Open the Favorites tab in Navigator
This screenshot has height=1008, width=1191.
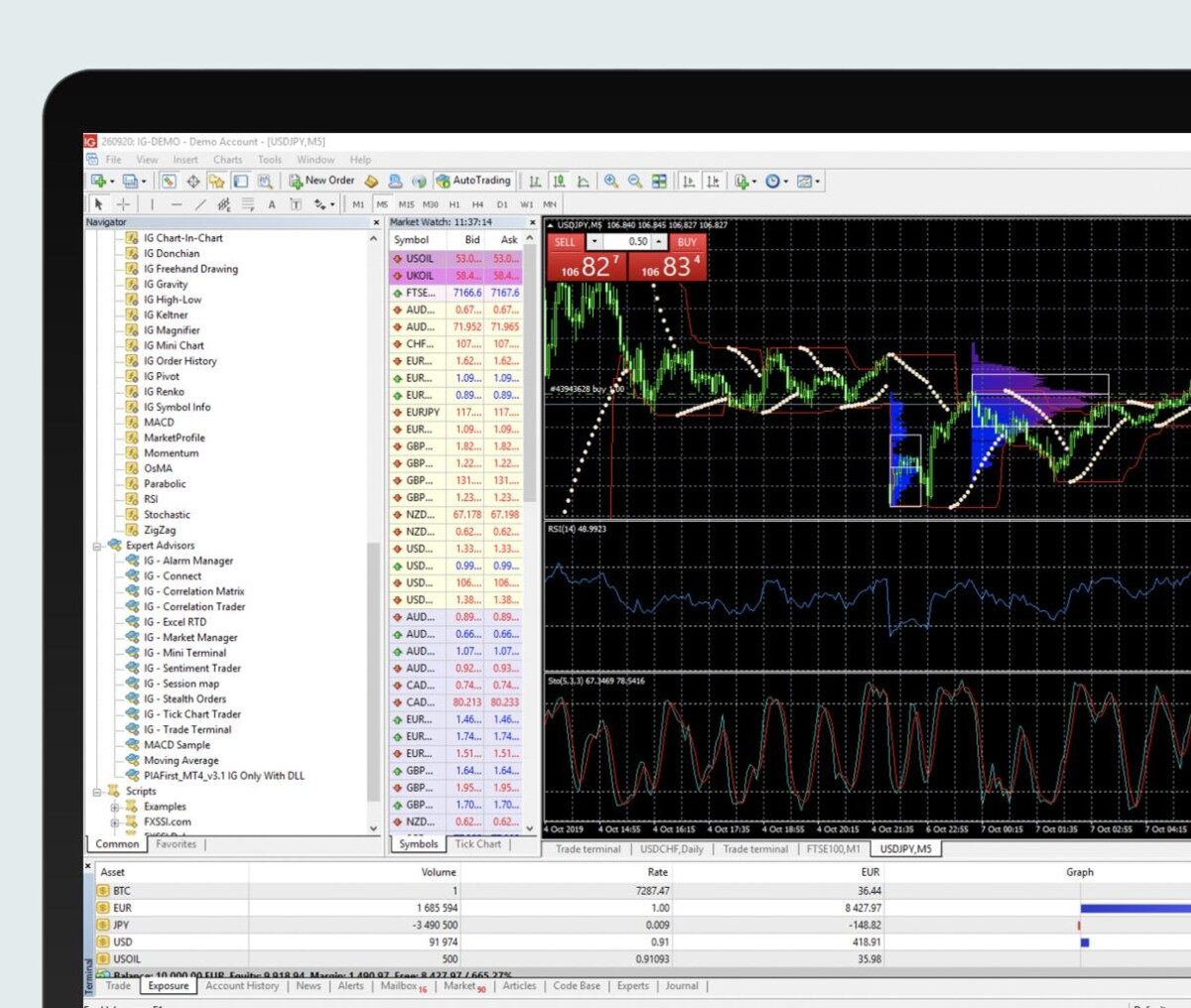pos(176,844)
